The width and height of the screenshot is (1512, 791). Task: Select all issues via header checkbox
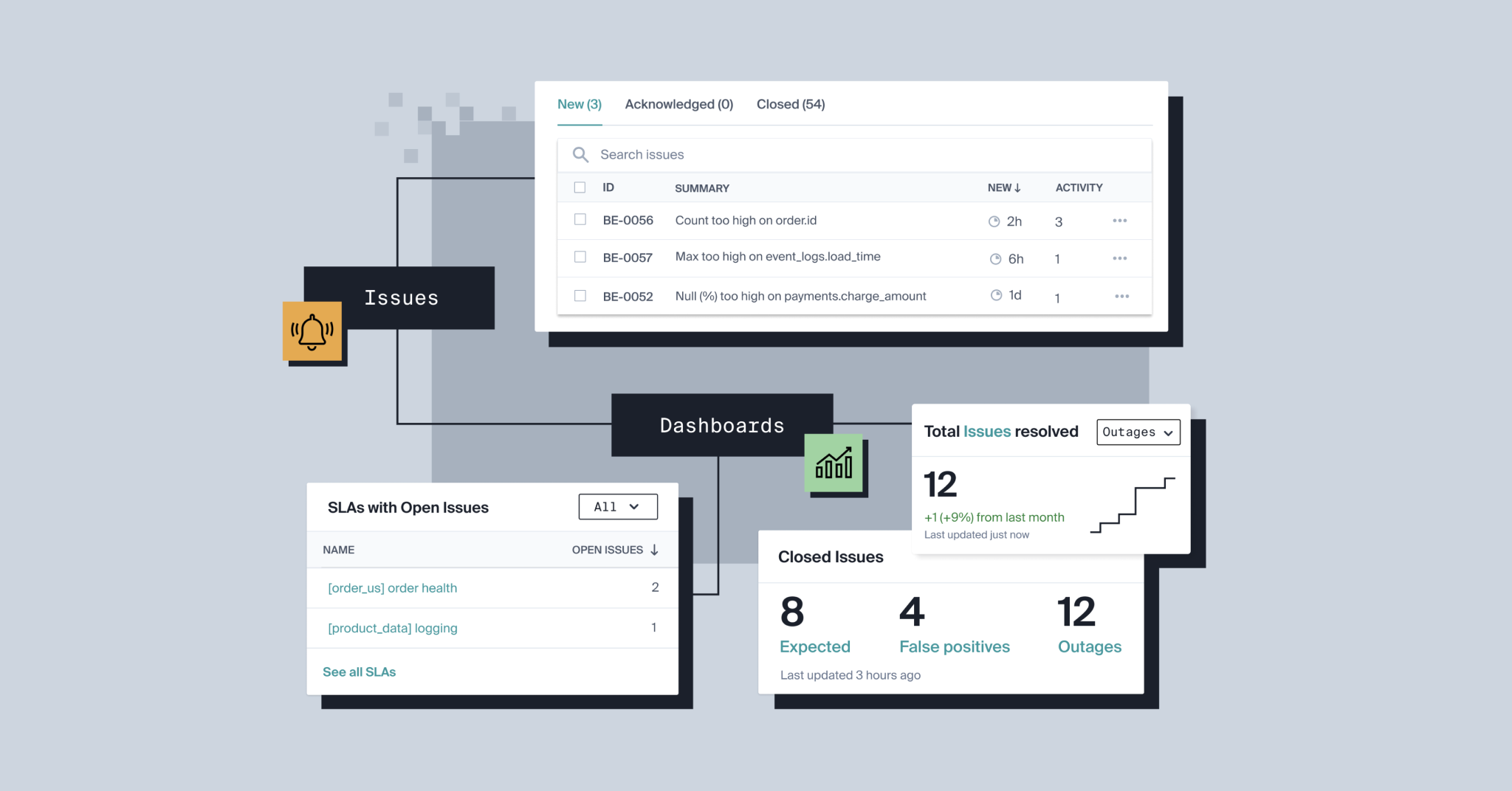(x=580, y=187)
